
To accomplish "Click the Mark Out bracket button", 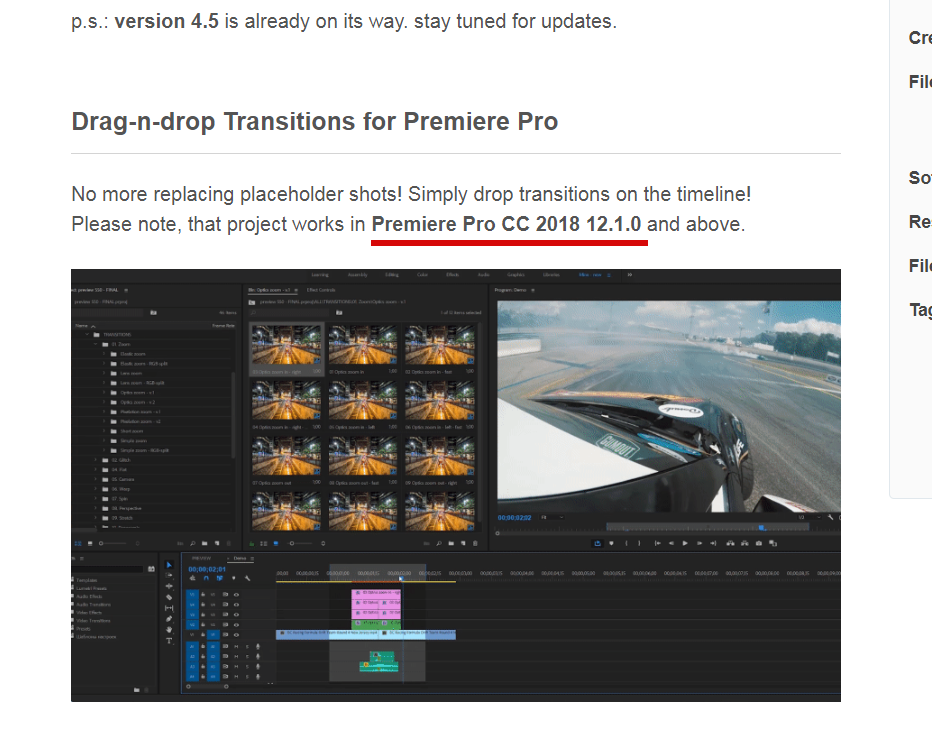I will tap(640, 543).
